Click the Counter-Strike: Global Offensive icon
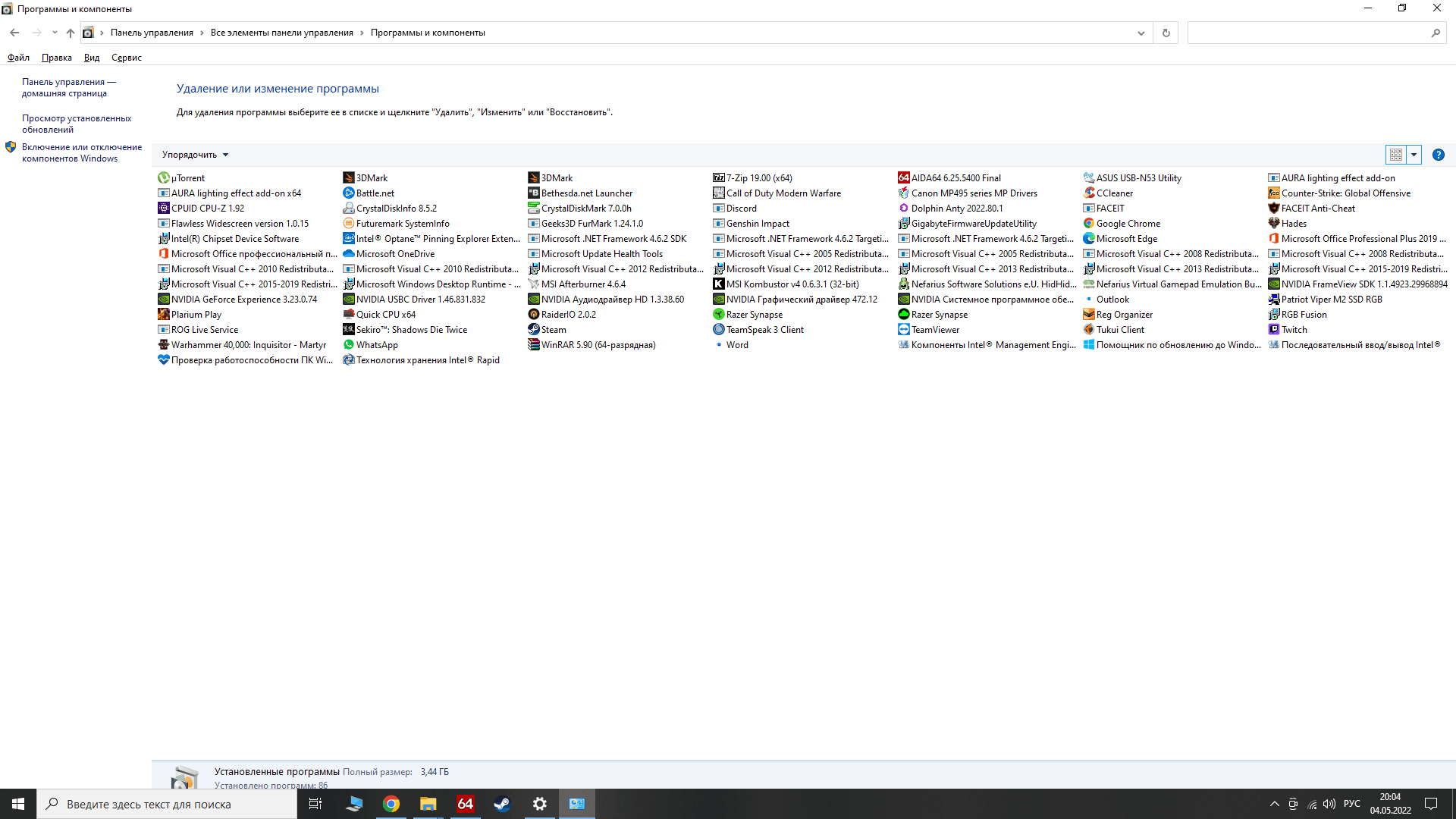 click(1273, 193)
